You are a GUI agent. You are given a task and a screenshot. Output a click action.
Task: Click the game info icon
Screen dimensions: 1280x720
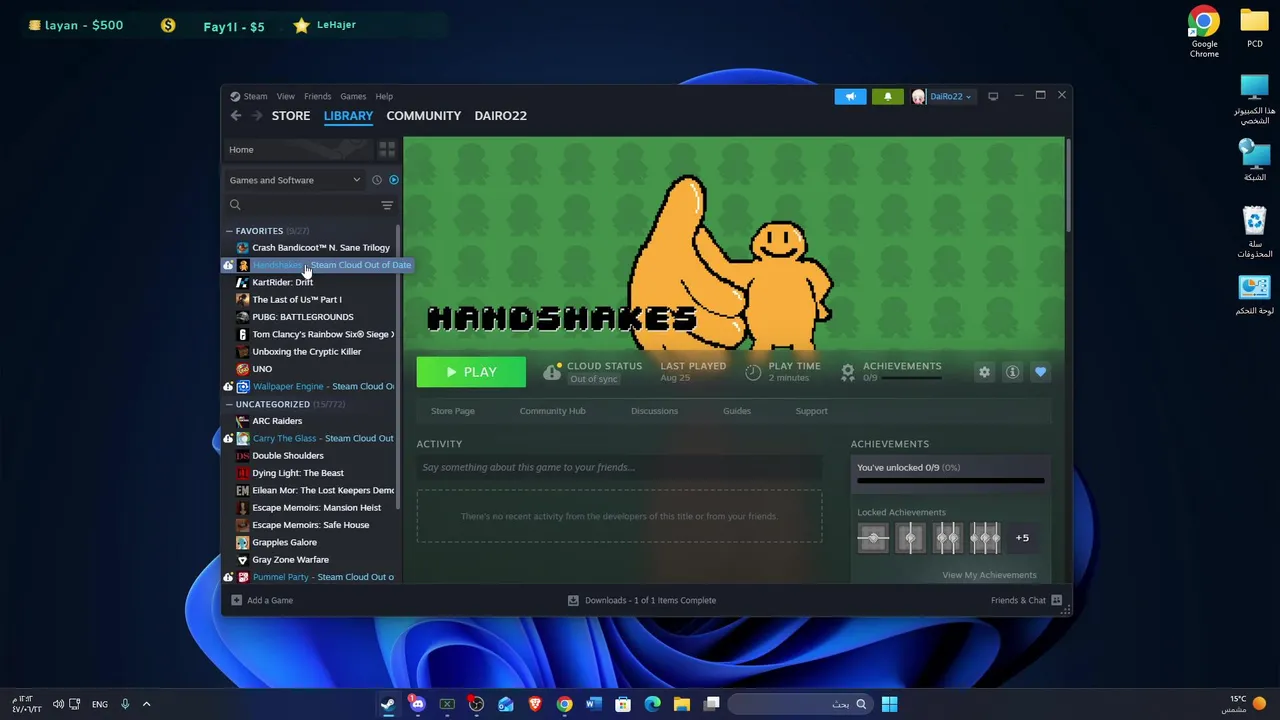(x=1012, y=372)
